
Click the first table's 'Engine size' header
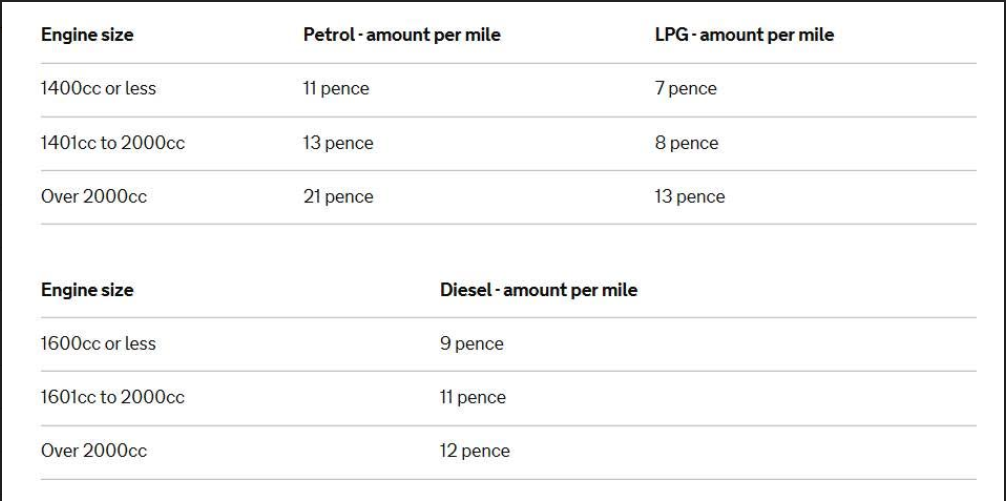click(87, 35)
